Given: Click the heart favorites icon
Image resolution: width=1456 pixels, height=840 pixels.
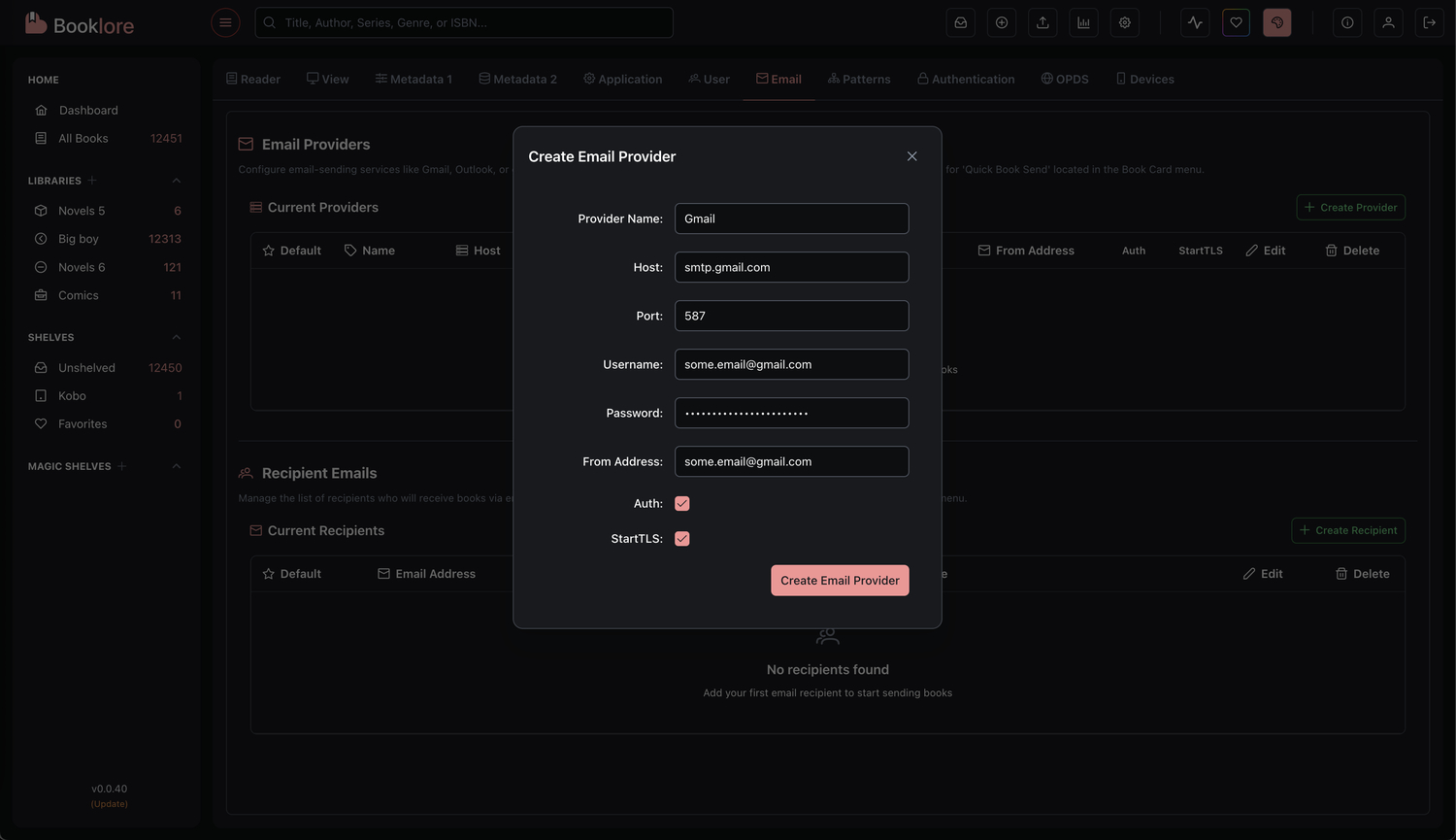Looking at the screenshot, I should (x=1236, y=22).
